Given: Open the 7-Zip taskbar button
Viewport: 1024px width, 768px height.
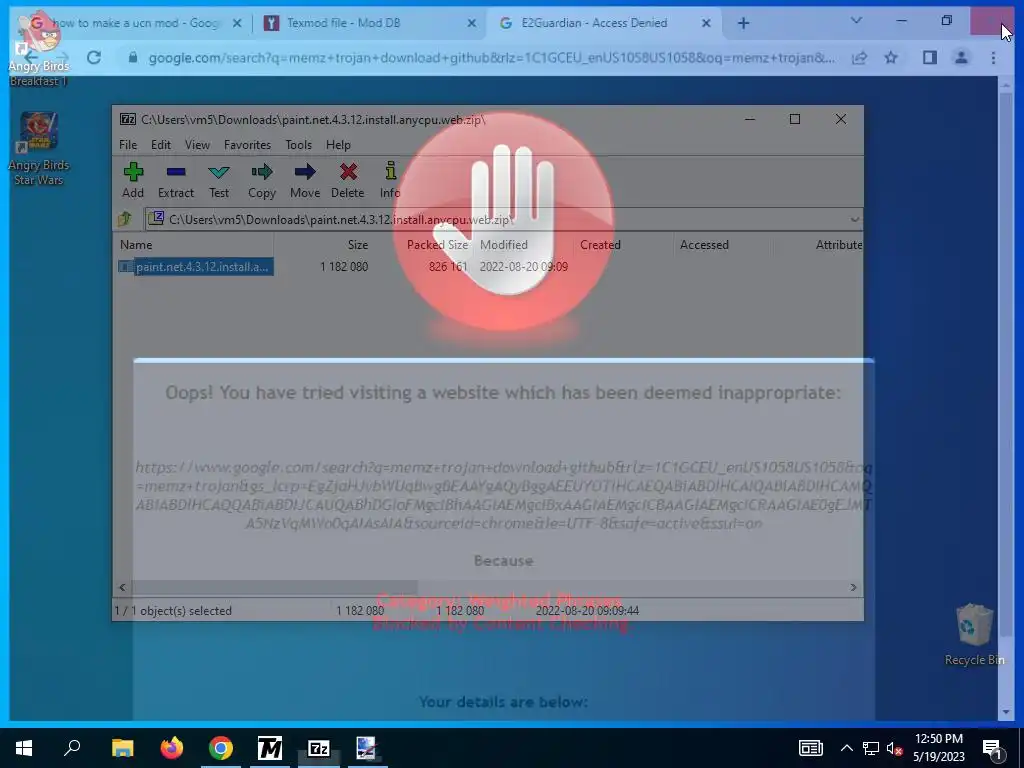Looking at the screenshot, I should [x=319, y=748].
